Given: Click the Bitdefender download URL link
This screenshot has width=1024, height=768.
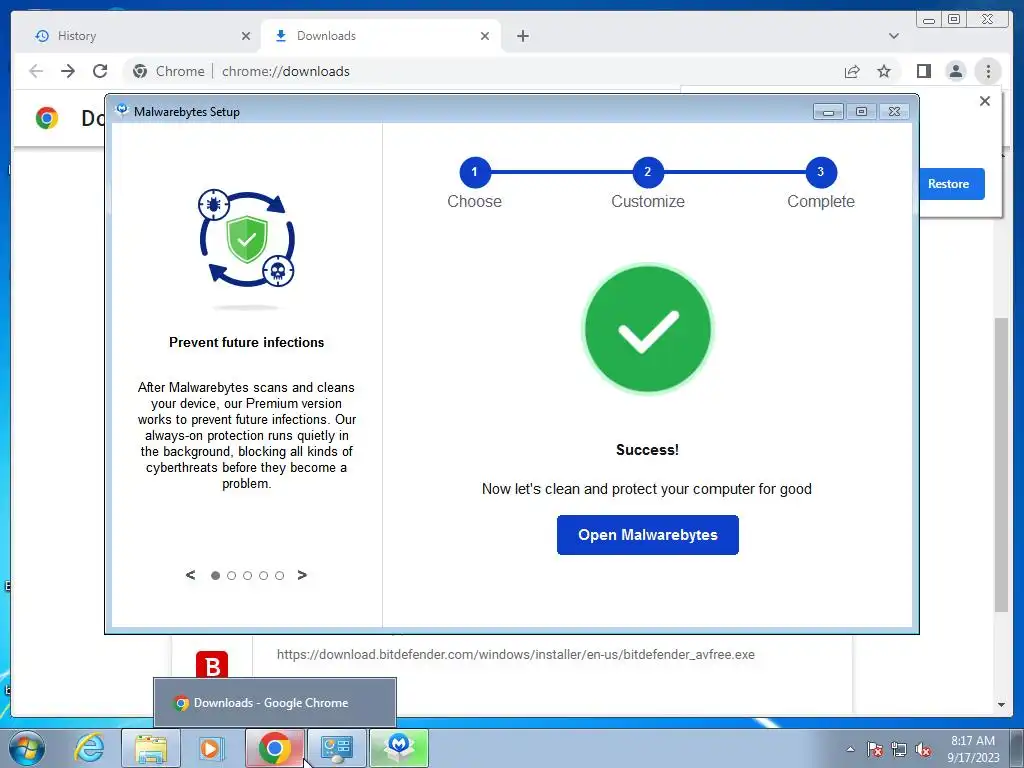Looking at the screenshot, I should (515, 654).
